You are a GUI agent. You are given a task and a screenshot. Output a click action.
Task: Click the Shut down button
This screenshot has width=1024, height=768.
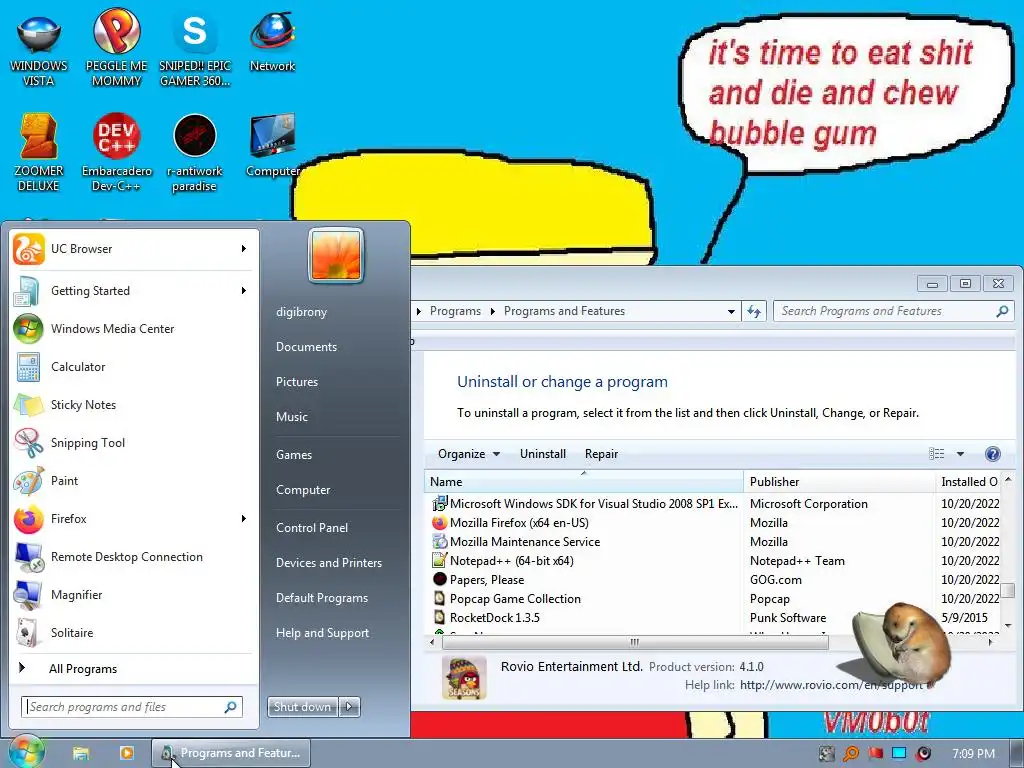coord(302,707)
